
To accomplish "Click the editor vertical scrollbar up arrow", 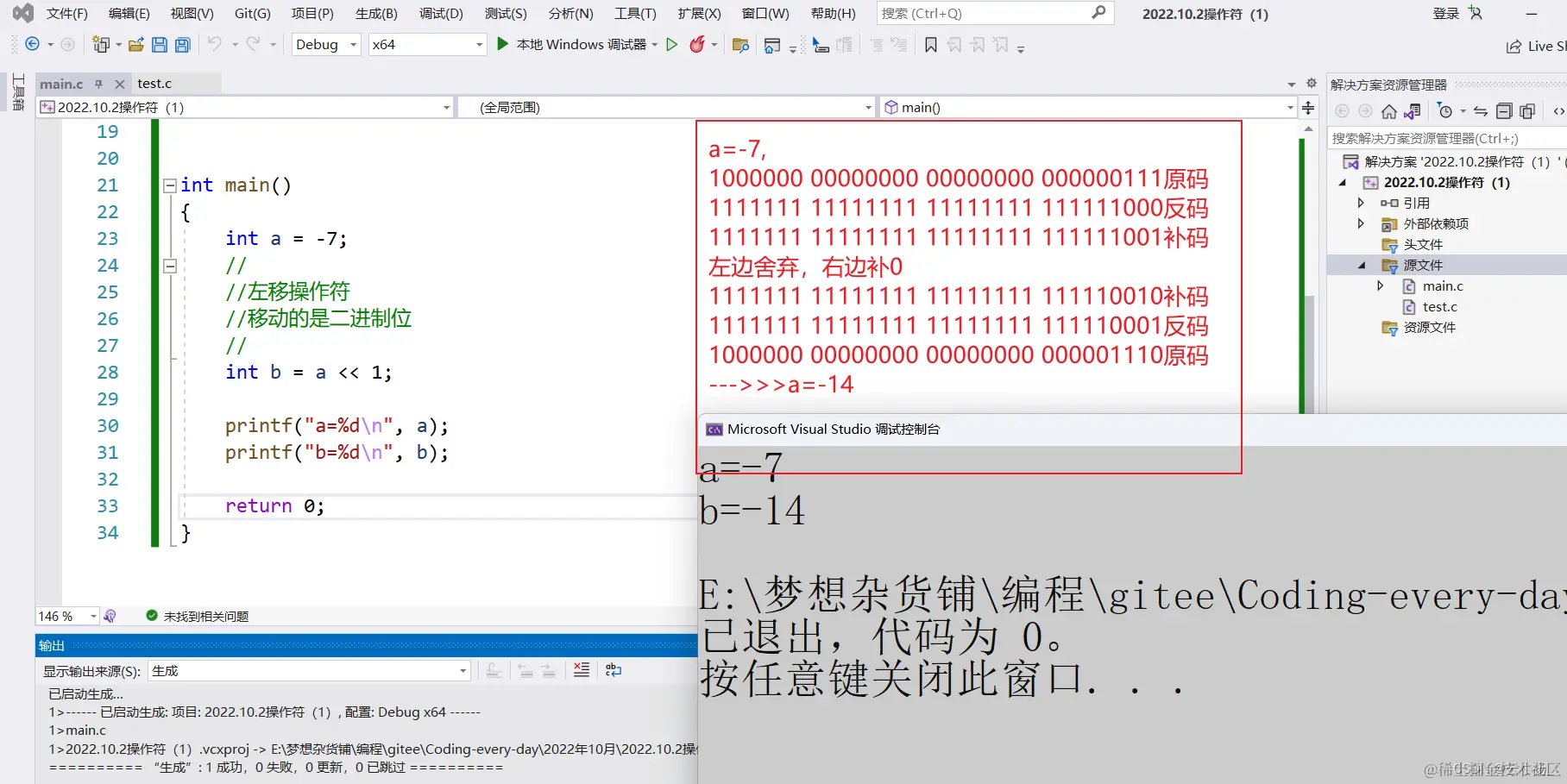I will (x=1309, y=129).
